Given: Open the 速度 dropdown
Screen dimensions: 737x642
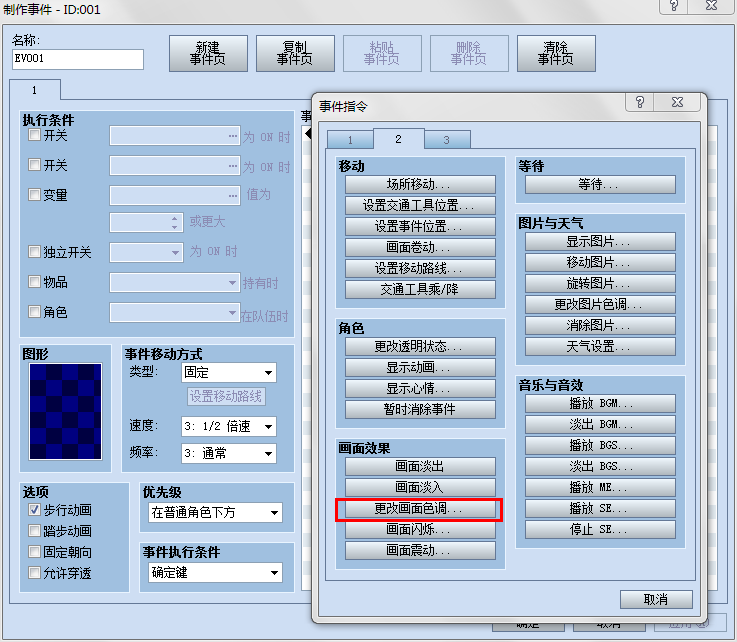Looking at the screenshot, I should (228, 427).
